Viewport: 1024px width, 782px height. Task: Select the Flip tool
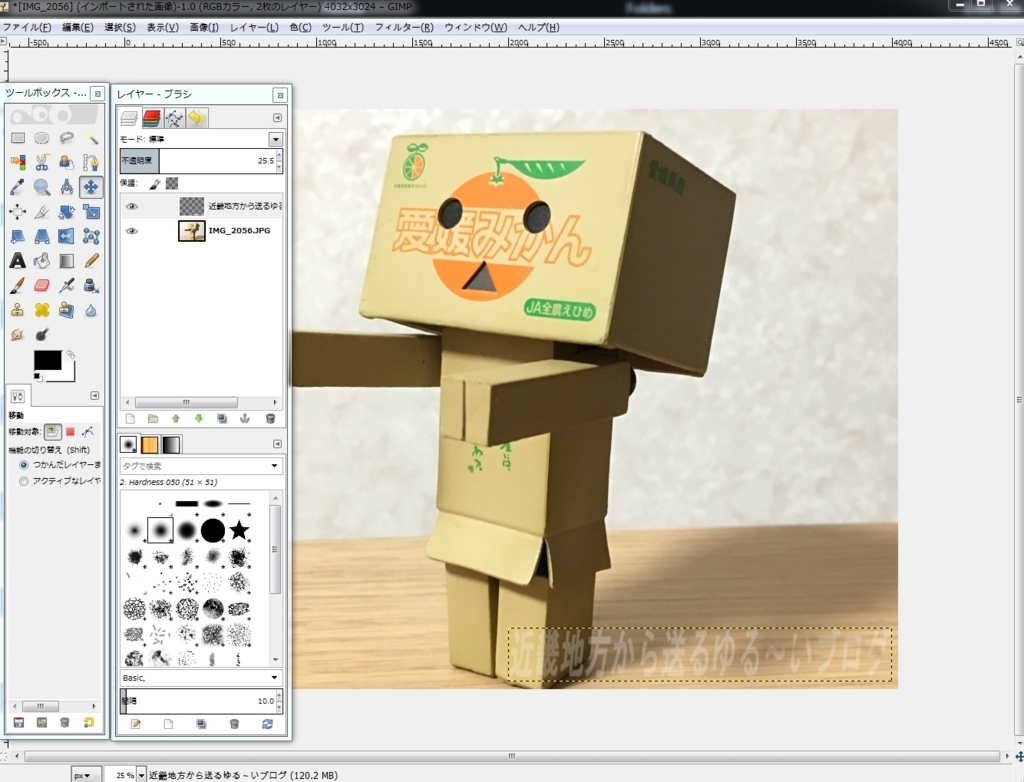[66, 236]
